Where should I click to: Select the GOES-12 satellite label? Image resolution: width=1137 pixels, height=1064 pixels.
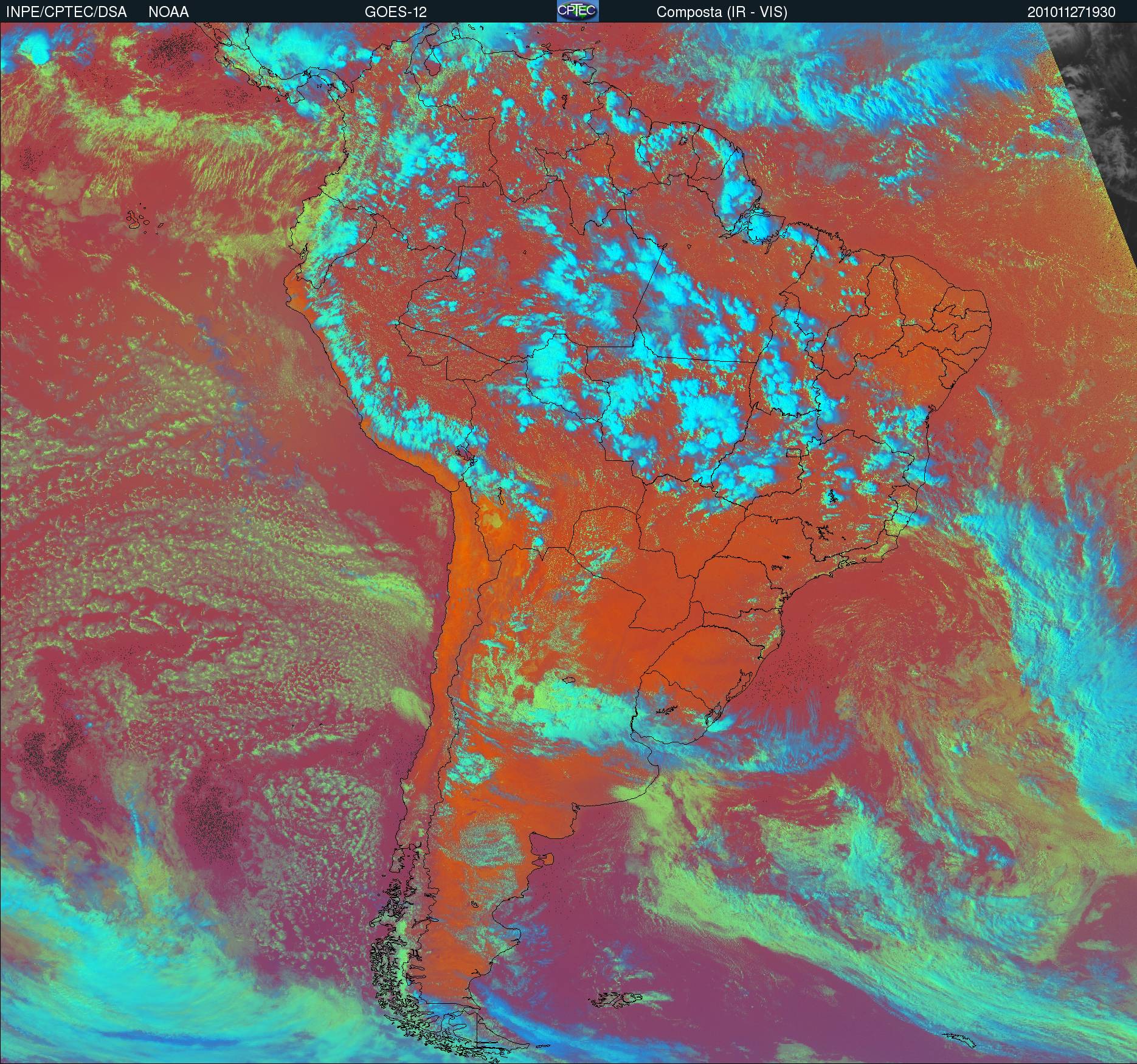[x=395, y=12]
